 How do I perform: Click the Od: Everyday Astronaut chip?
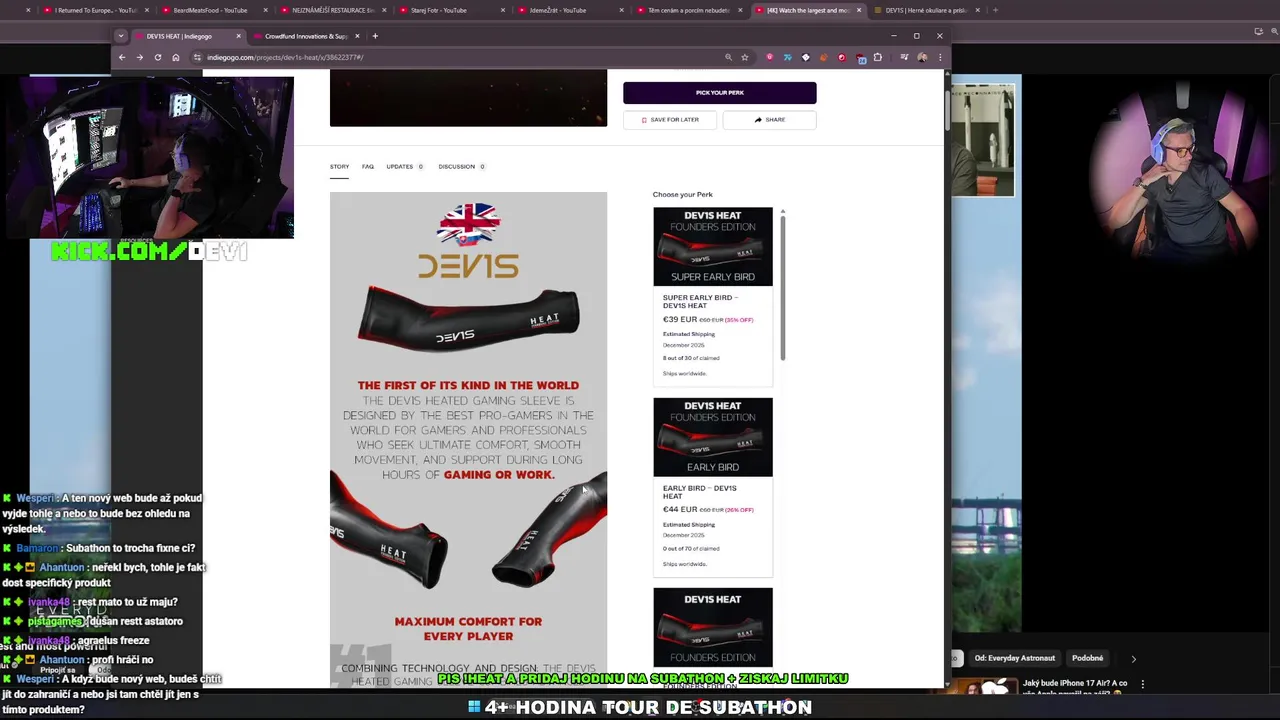point(1014,658)
